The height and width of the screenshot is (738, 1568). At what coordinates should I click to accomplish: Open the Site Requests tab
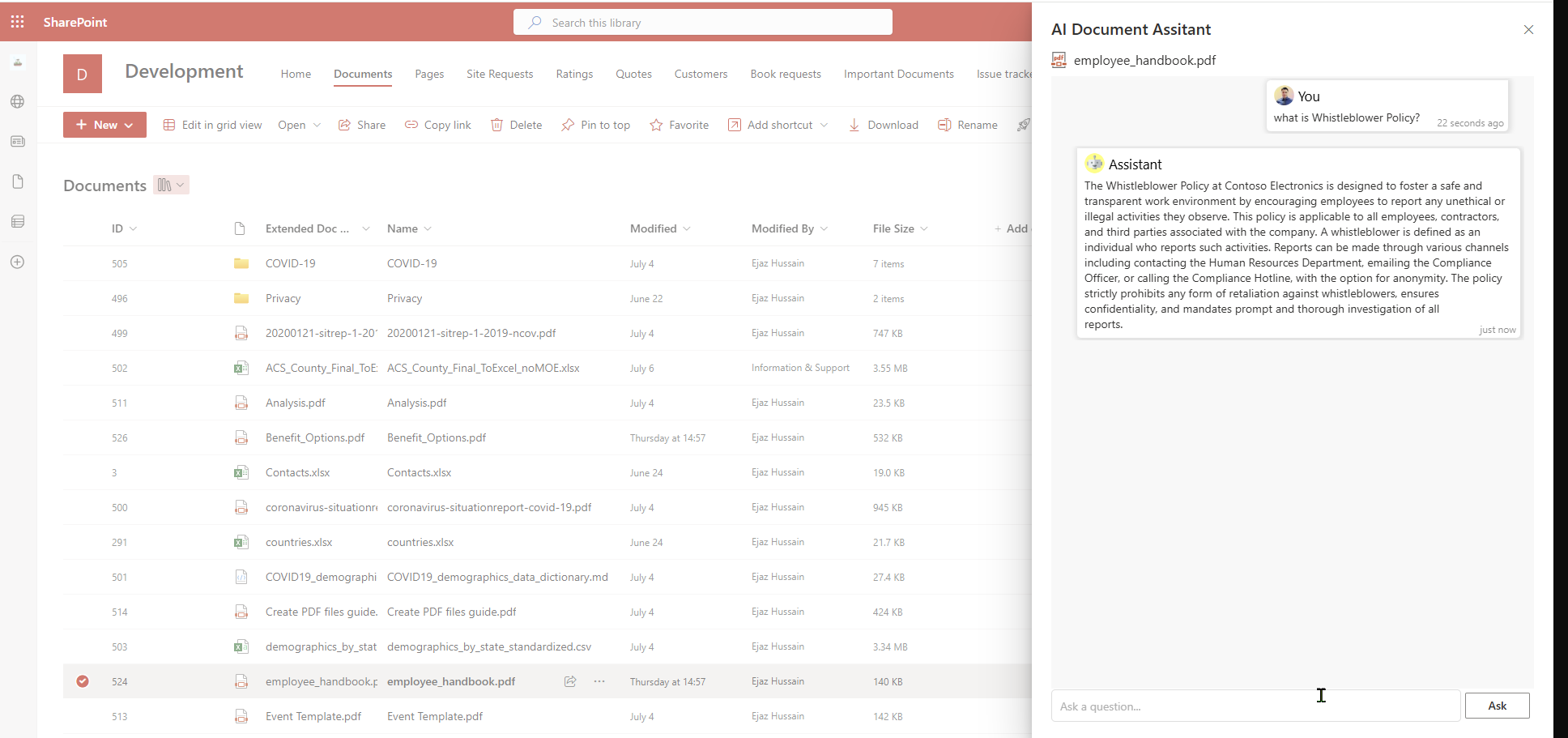(500, 74)
